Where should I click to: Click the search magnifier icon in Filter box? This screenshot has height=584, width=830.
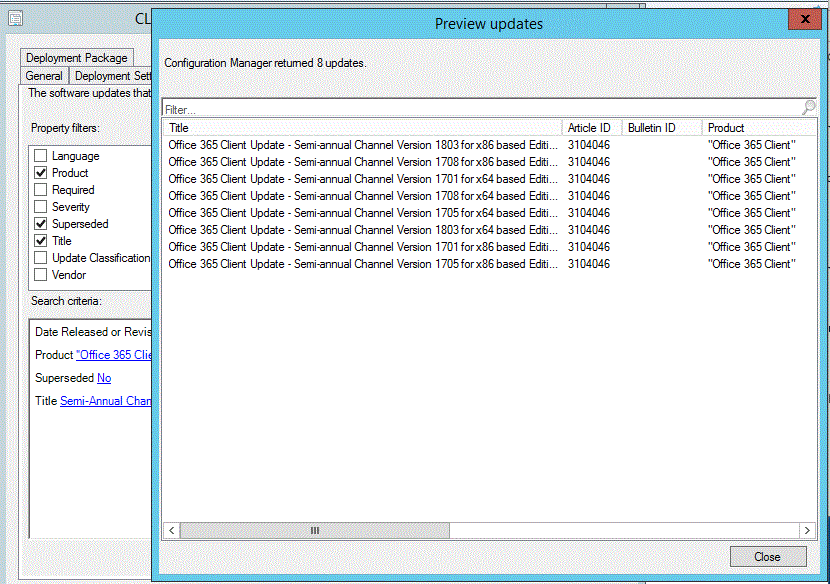tap(808, 107)
